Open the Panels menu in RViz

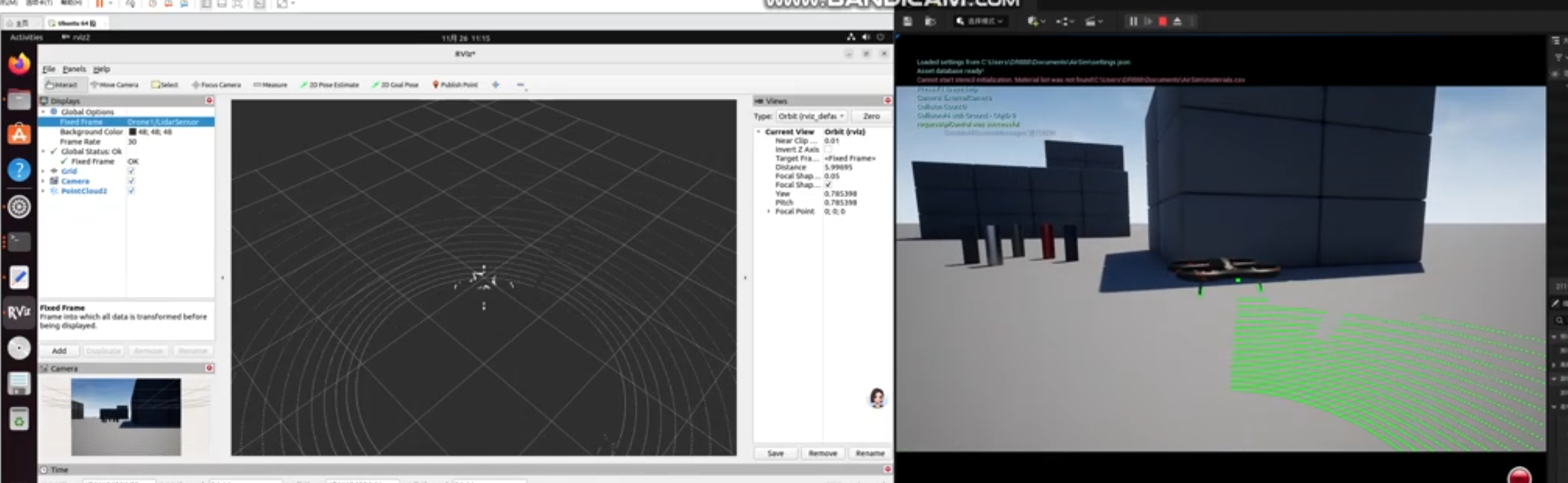click(74, 69)
